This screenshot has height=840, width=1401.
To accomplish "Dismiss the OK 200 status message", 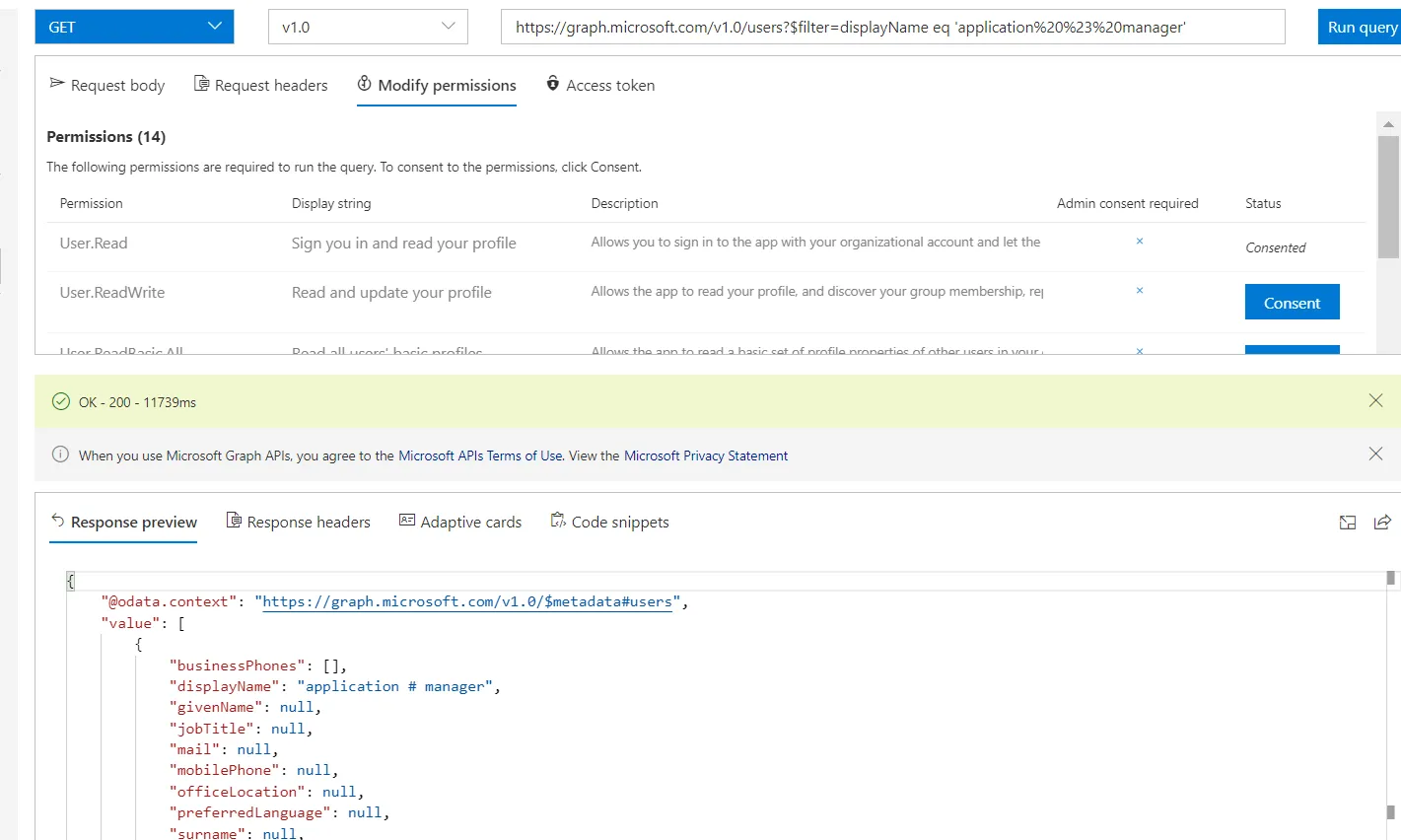I will [x=1375, y=400].
